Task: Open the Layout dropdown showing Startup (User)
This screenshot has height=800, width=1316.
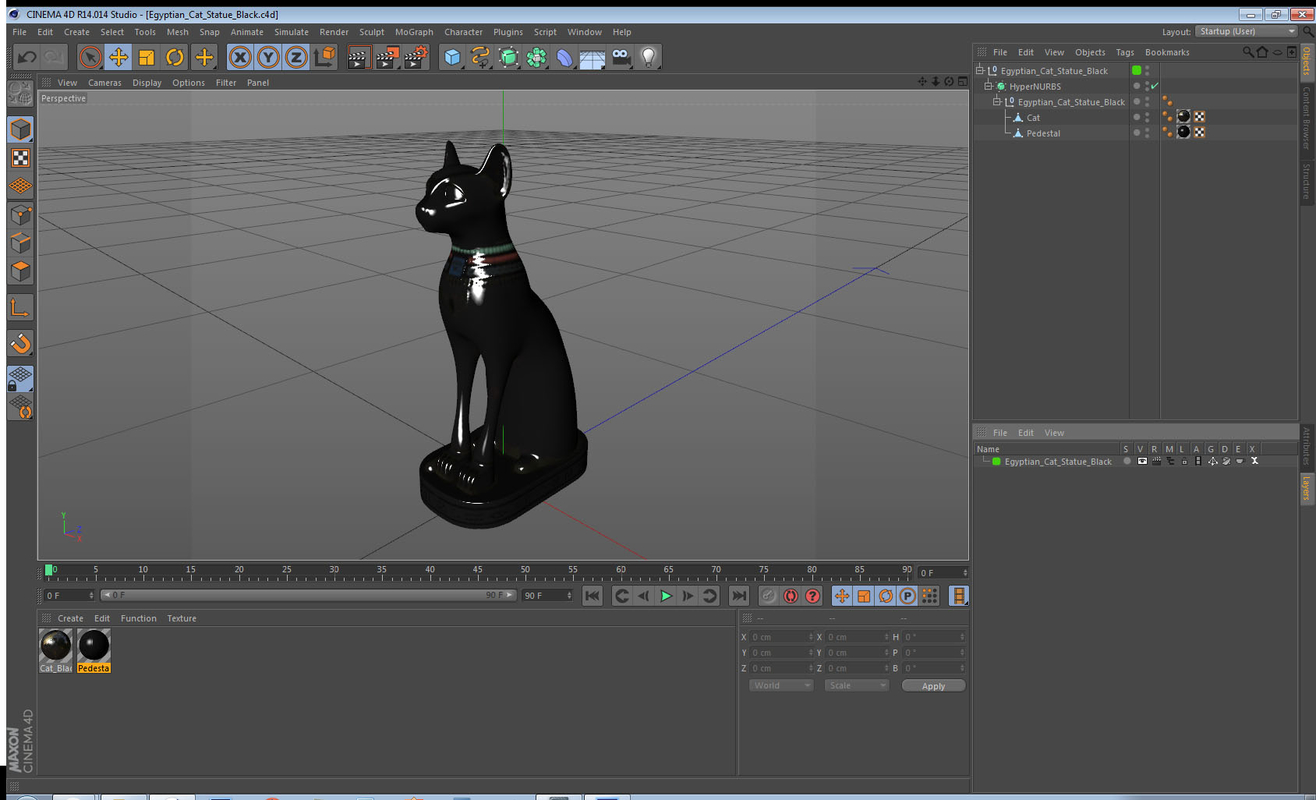Action: point(1246,31)
